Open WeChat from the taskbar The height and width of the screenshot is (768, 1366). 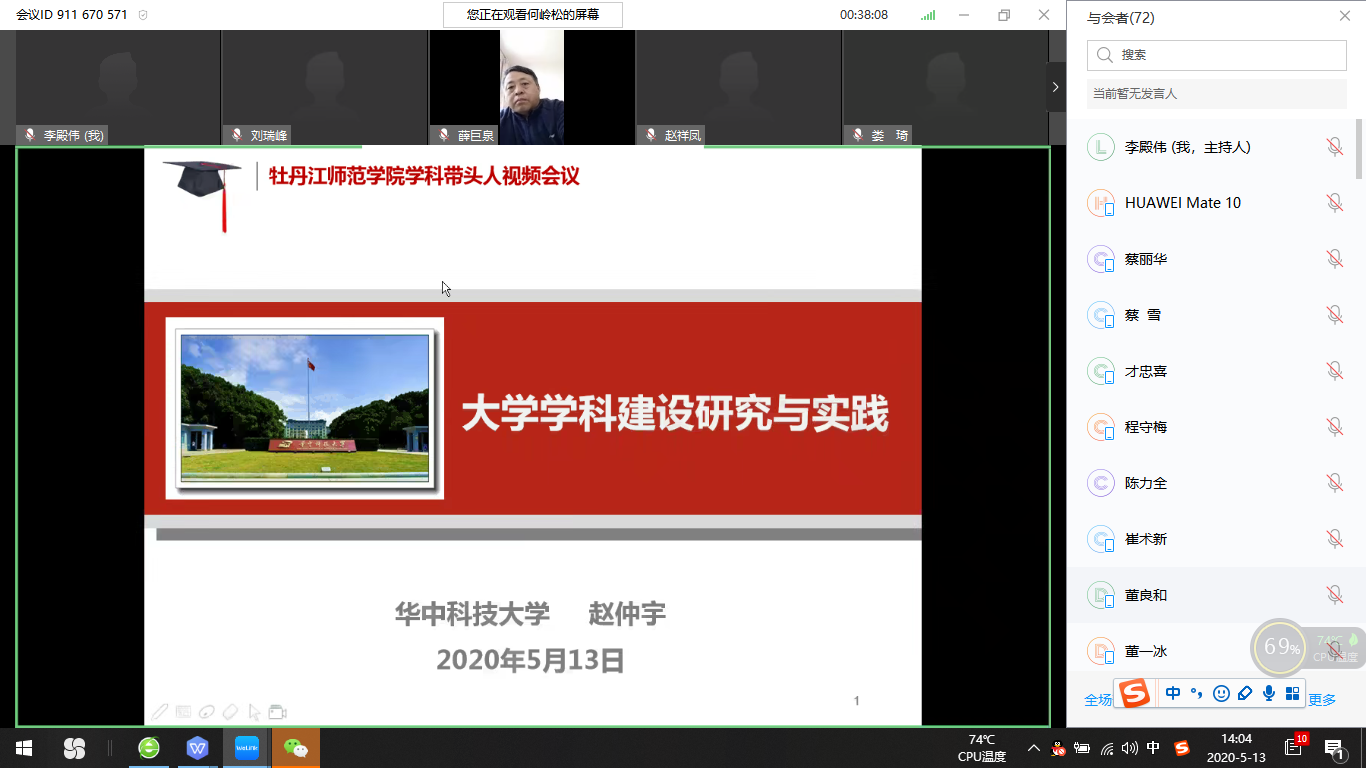[295, 748]
